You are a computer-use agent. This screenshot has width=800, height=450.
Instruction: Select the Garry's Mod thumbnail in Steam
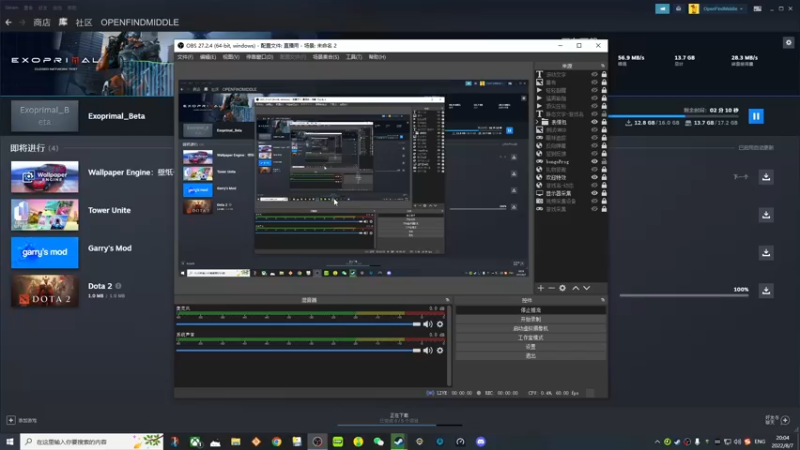pyautogui.click(x=45, y=253)
